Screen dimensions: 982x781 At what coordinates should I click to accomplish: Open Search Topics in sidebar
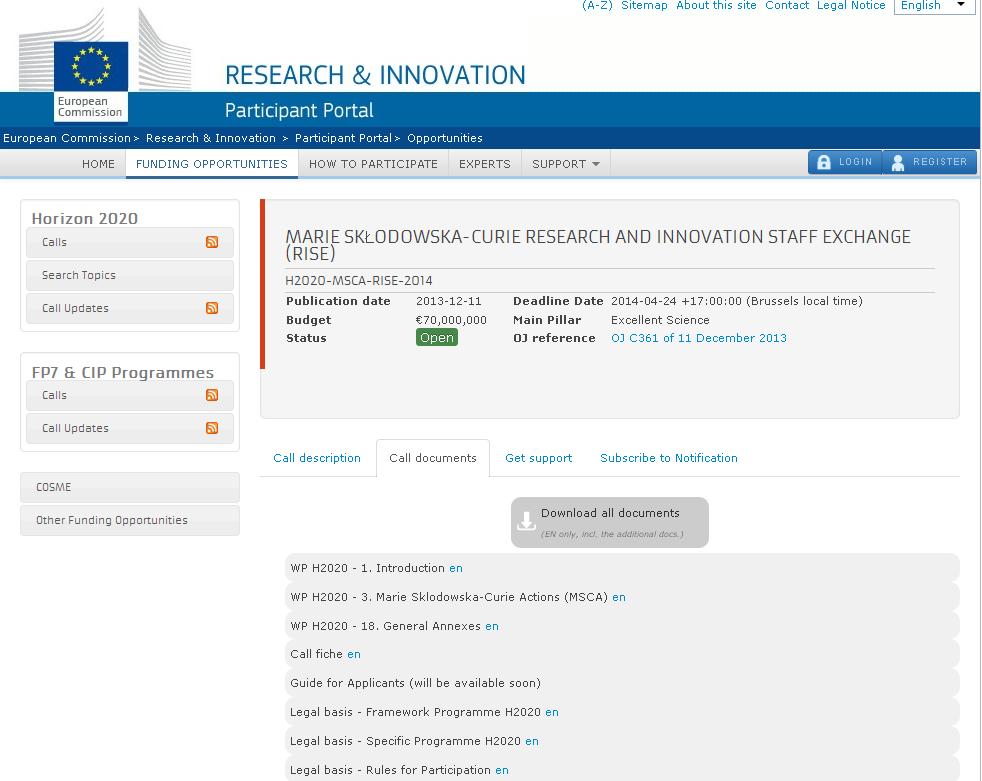pos(130,276)
